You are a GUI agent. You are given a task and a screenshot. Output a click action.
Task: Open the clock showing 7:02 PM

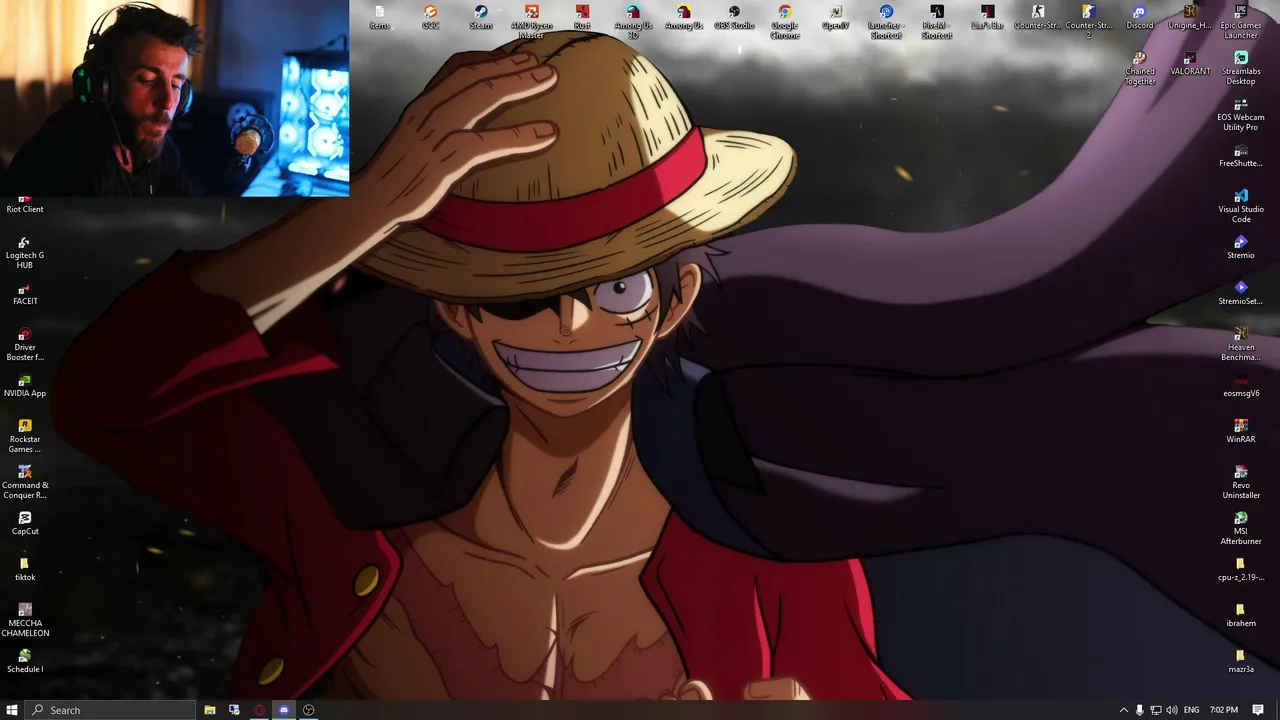click(1224, 710)
